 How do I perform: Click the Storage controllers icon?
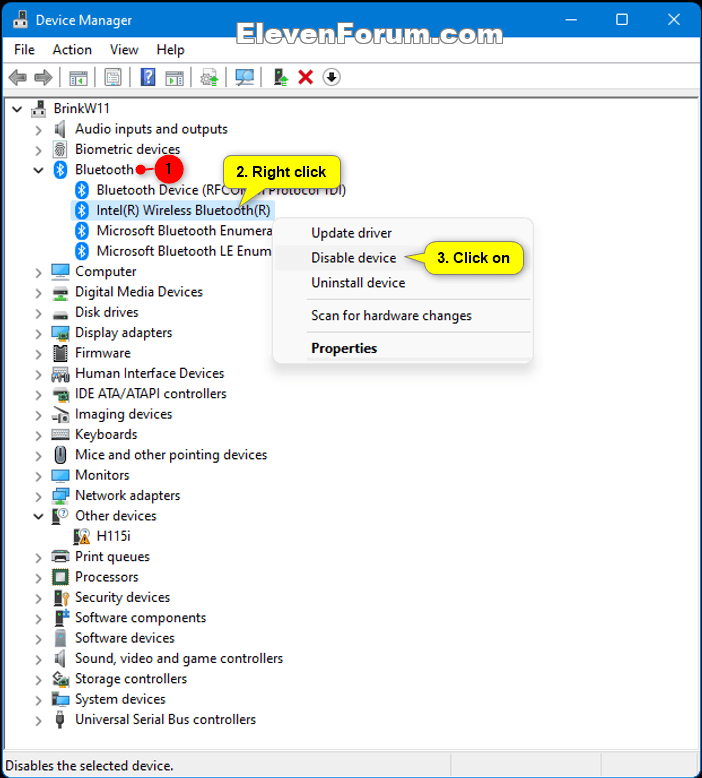(61, 678)
